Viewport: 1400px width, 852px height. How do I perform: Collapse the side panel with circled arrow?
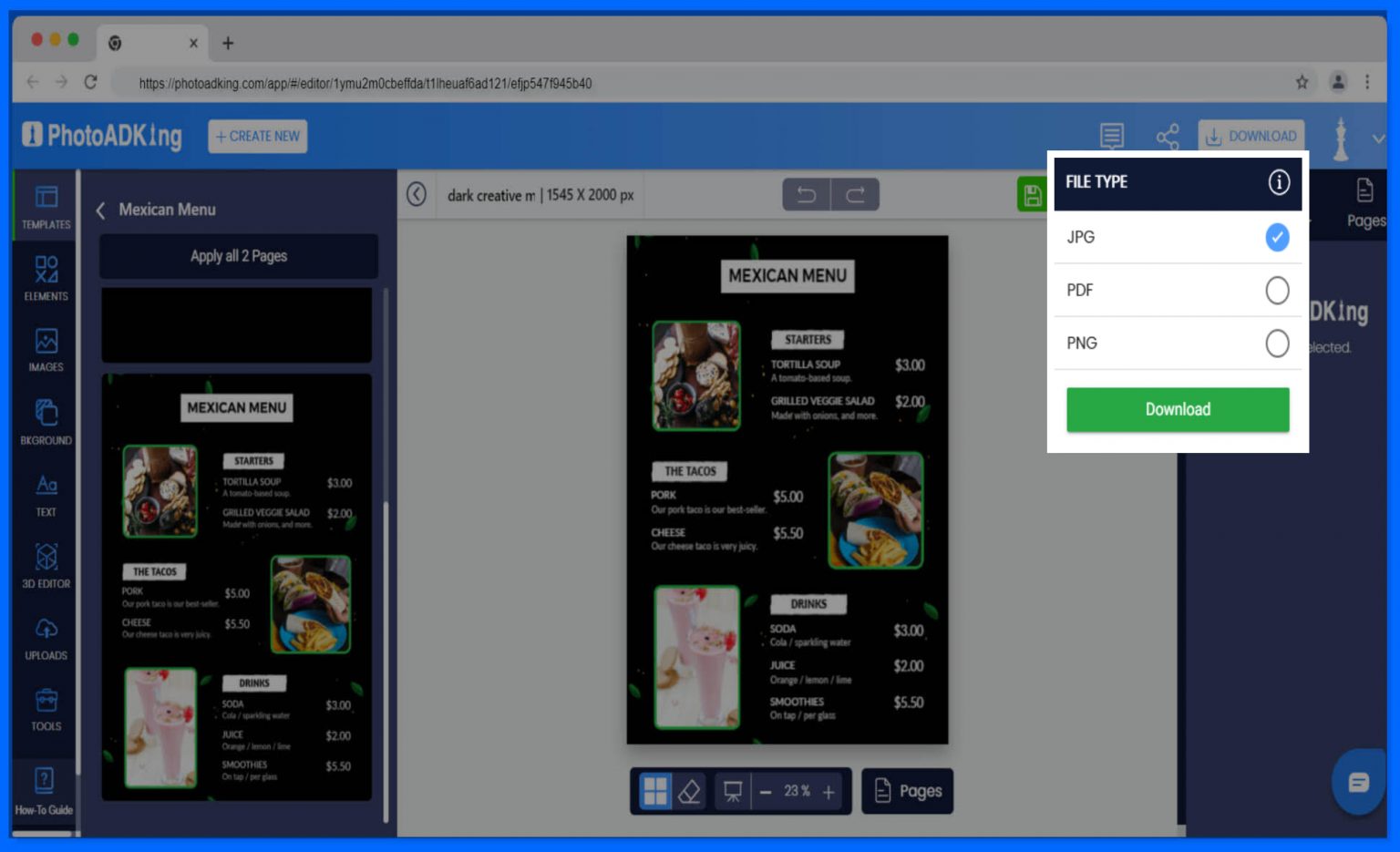pos(417,194)
